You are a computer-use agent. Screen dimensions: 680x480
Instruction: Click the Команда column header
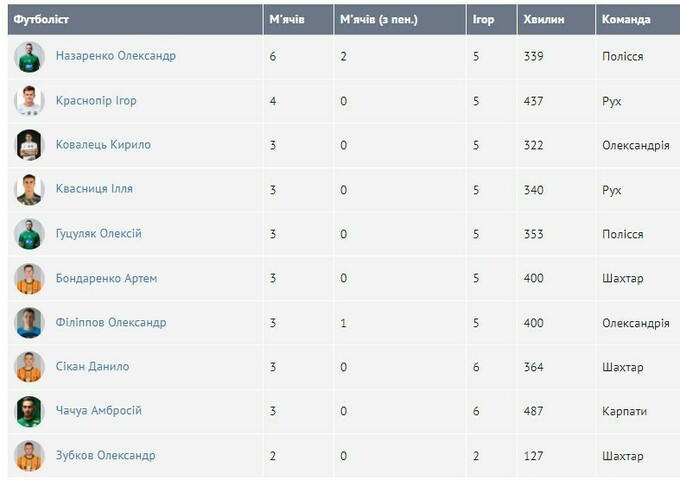pos(626,20)
